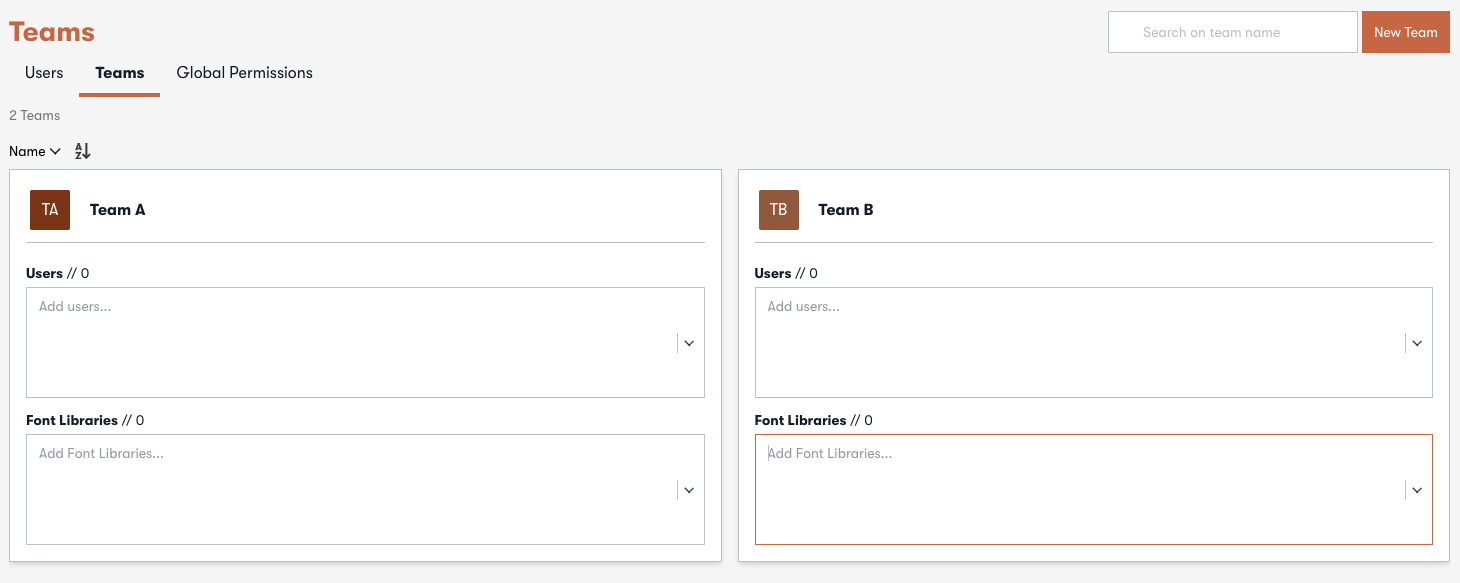Viewport: 1460px width, 583px height.
Task: Switch to the Users tab
Action: coord(43,72)
